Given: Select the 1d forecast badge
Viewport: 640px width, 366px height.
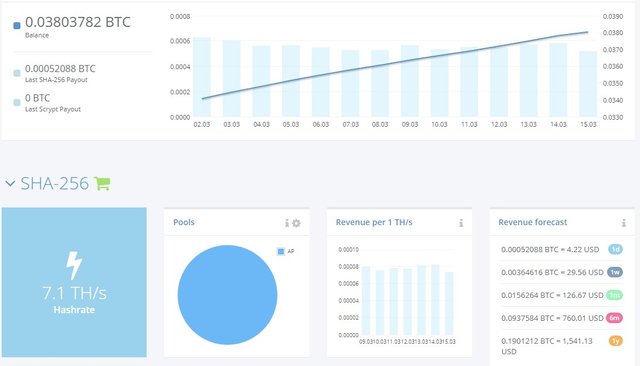Looking at the screenshot, I should tap(615, 249).
